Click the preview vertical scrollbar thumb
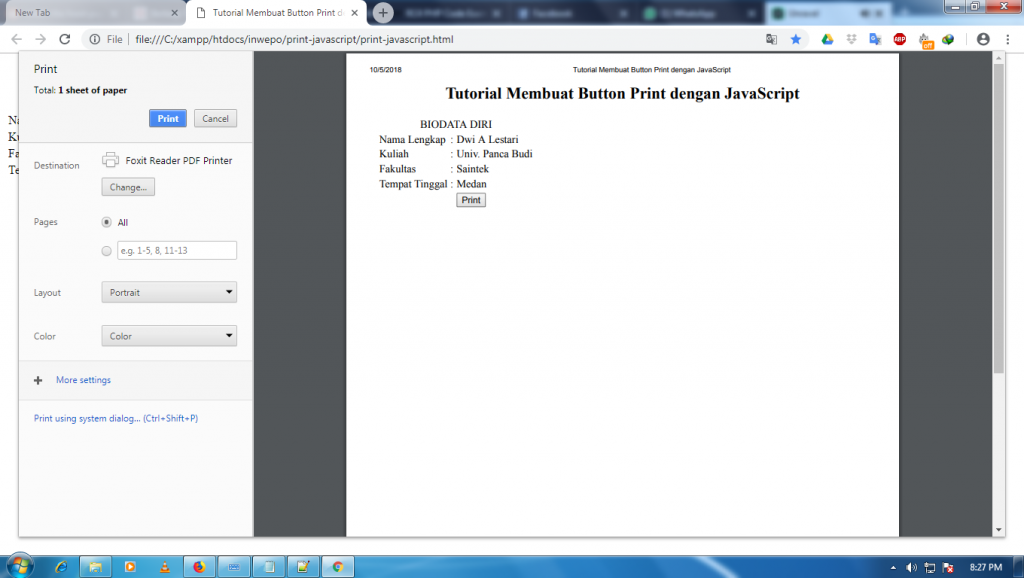 998,218
